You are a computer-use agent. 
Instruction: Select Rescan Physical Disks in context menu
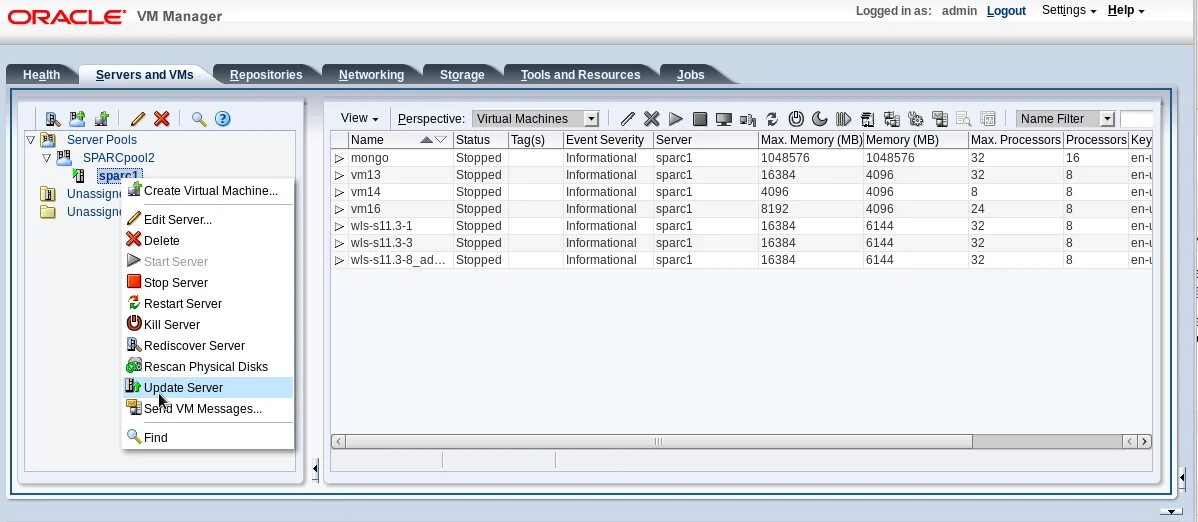tap(208, 366)
